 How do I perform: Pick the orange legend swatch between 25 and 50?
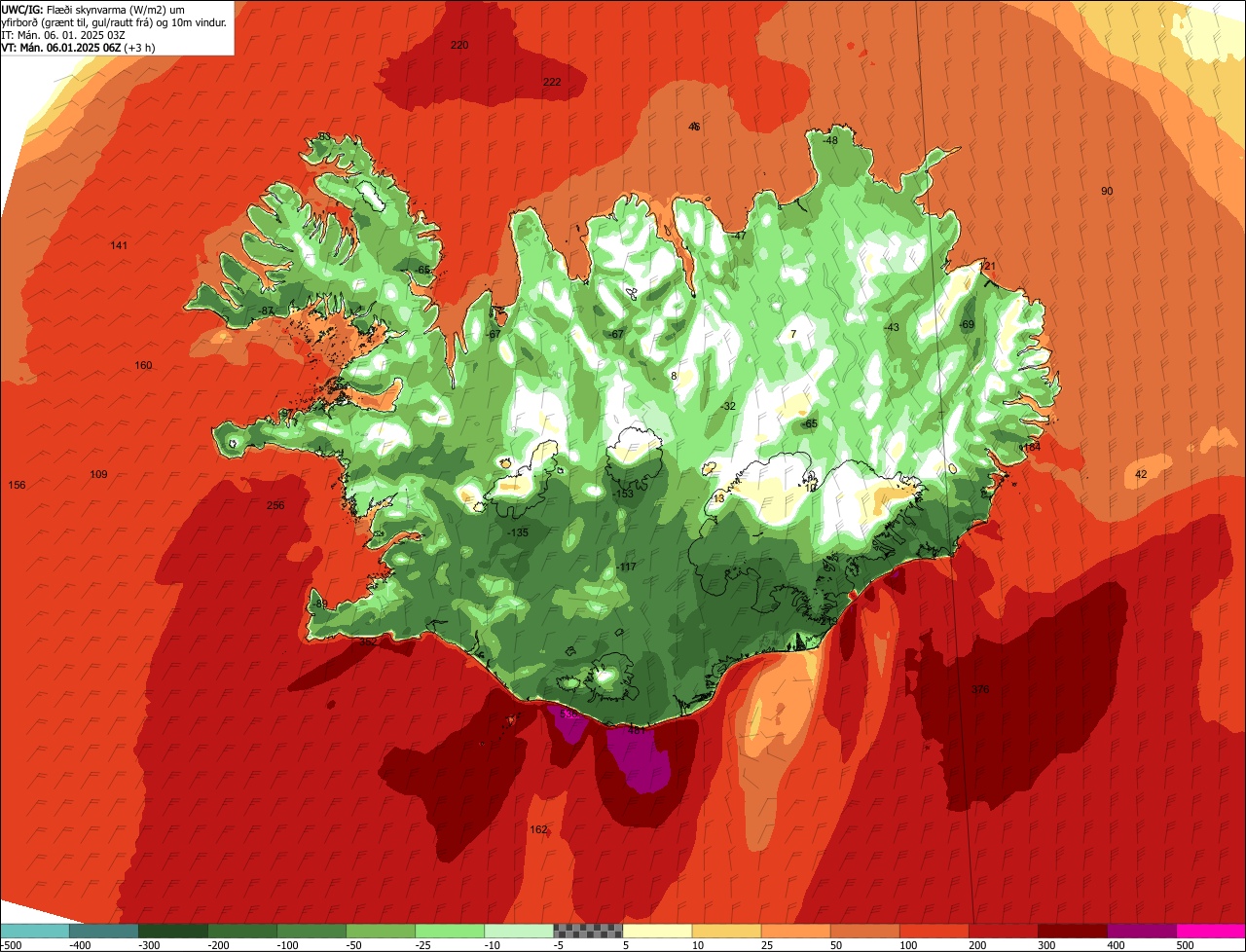click(x=795, y=931)
